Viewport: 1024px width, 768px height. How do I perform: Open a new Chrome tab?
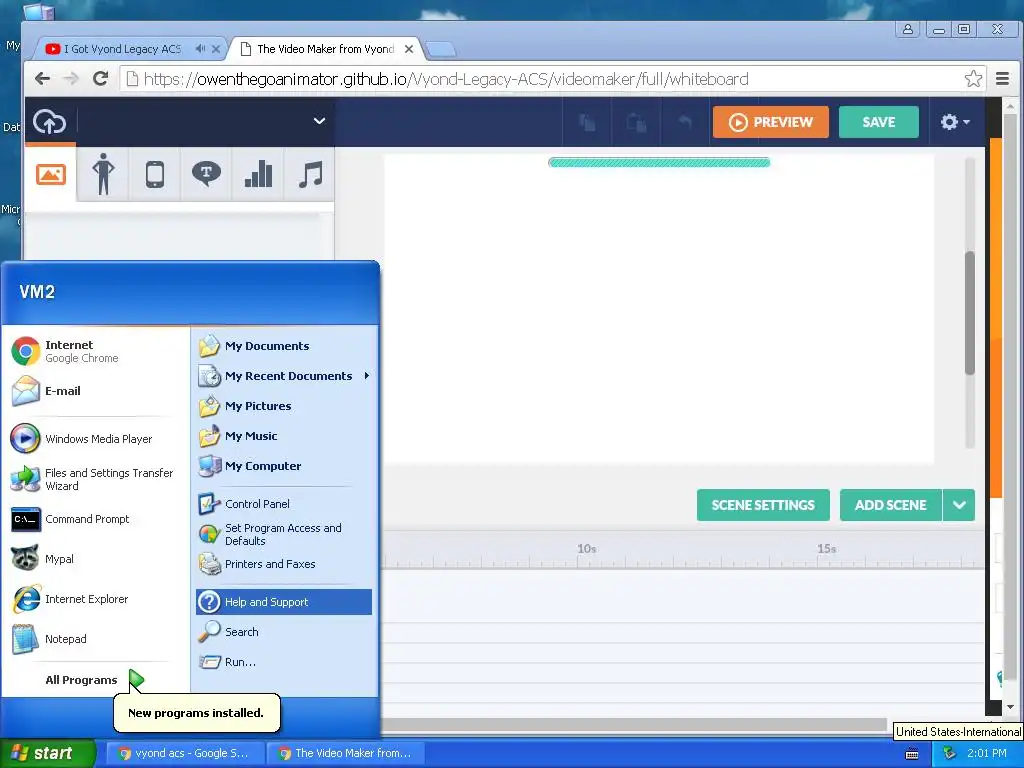point(441,49)
